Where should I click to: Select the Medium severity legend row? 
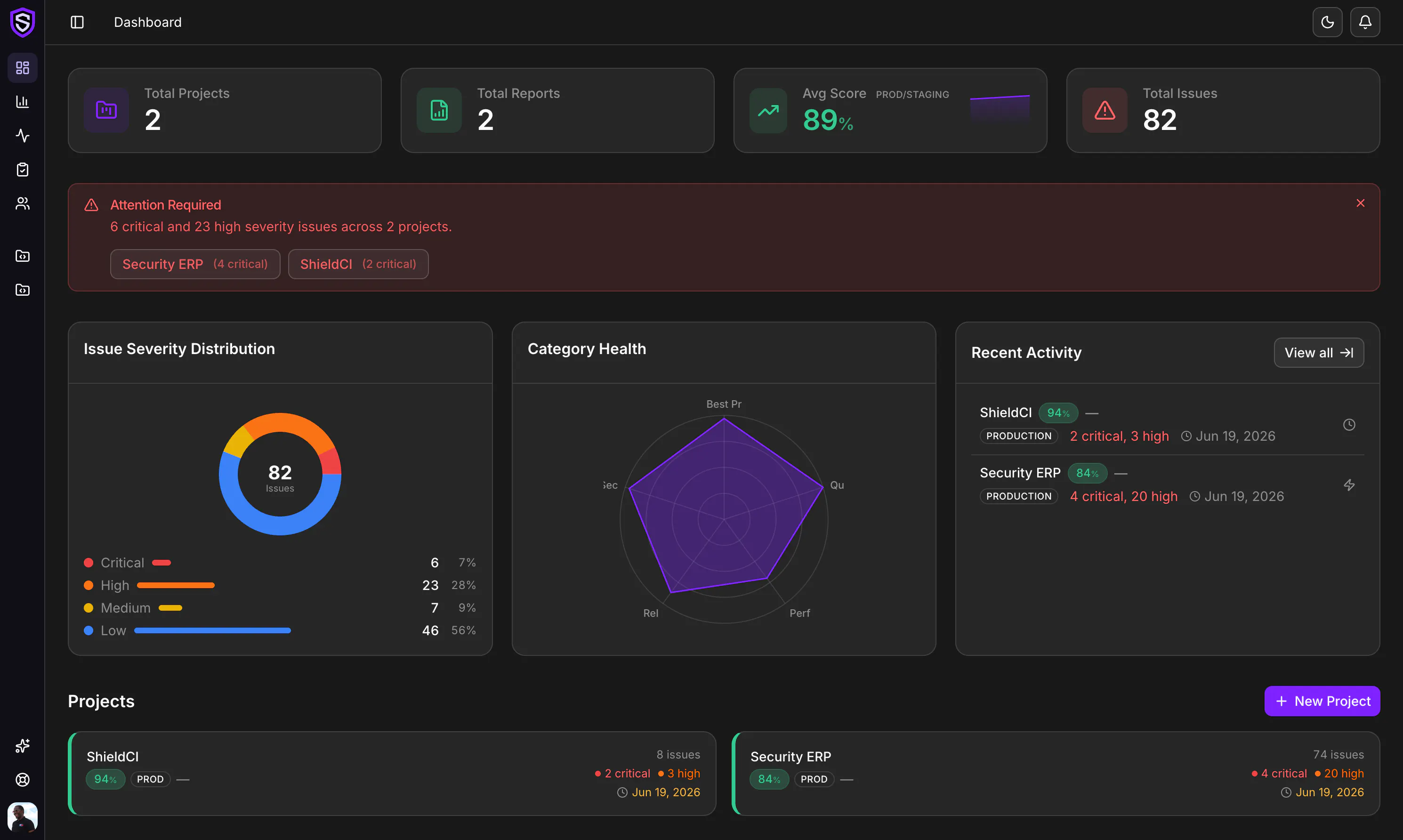coord(280,608)
